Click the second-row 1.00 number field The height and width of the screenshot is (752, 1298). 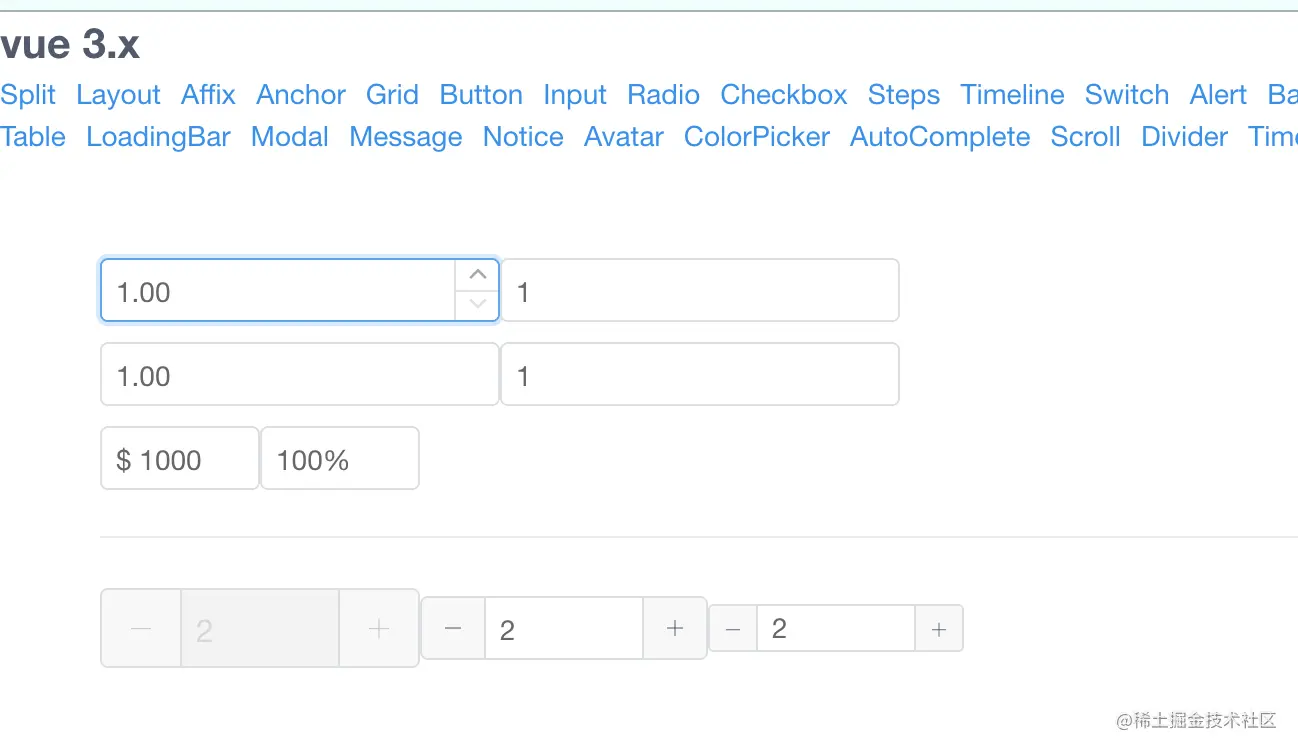(300, 375)
